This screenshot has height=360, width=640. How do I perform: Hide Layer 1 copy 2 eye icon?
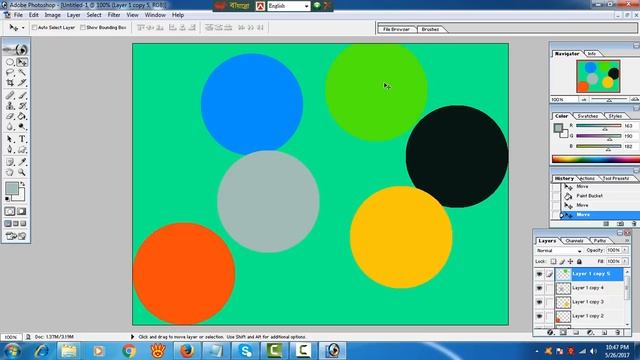click(x=539, y=316)
